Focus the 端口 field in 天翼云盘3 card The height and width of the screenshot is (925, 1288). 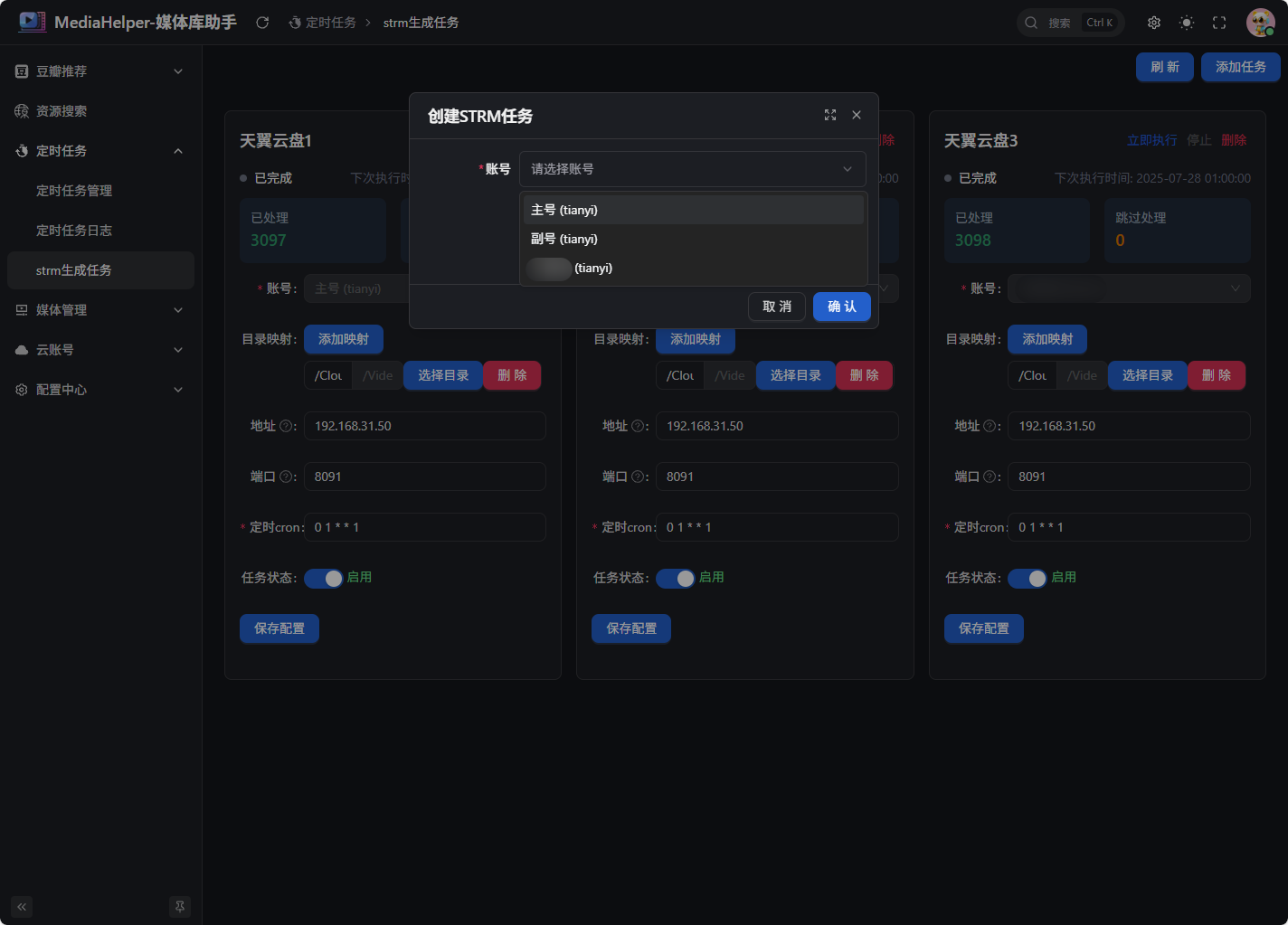[x=1129, y=477]
